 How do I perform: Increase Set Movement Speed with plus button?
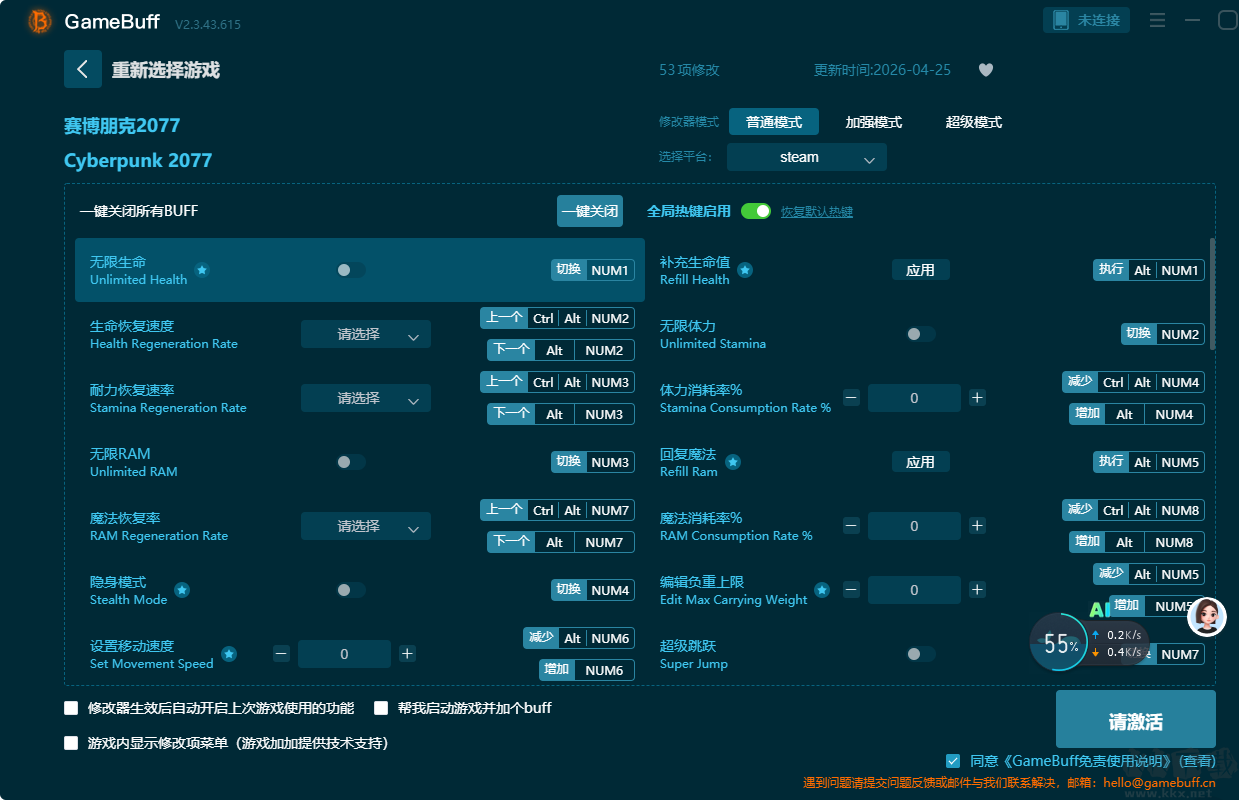click(x=407, y=654)
